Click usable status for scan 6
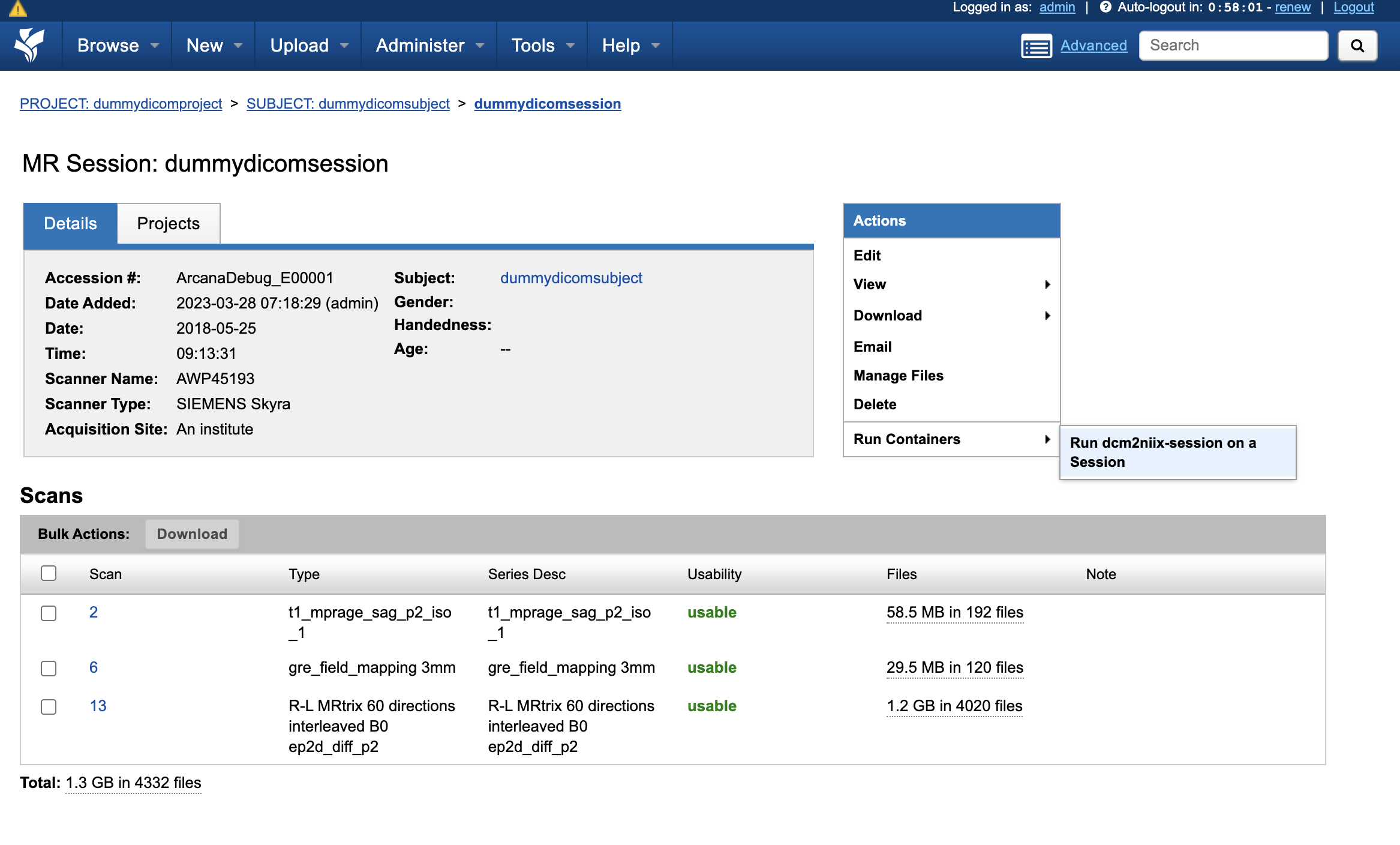This screenshot has height=845, width=1400. tap(712, 667)
